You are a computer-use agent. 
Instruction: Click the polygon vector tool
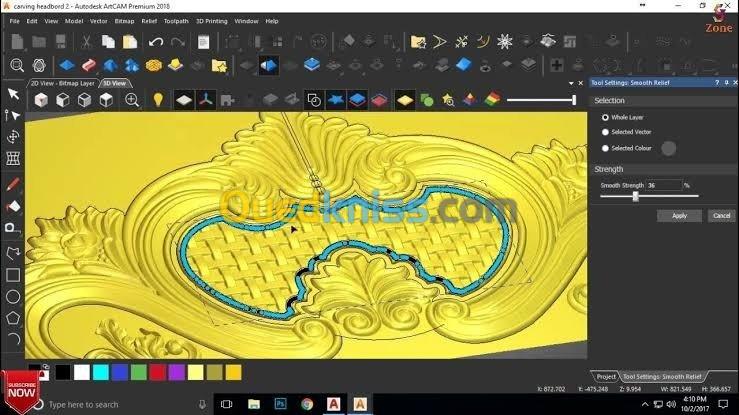pyautogui.click(x=13, y=318)
